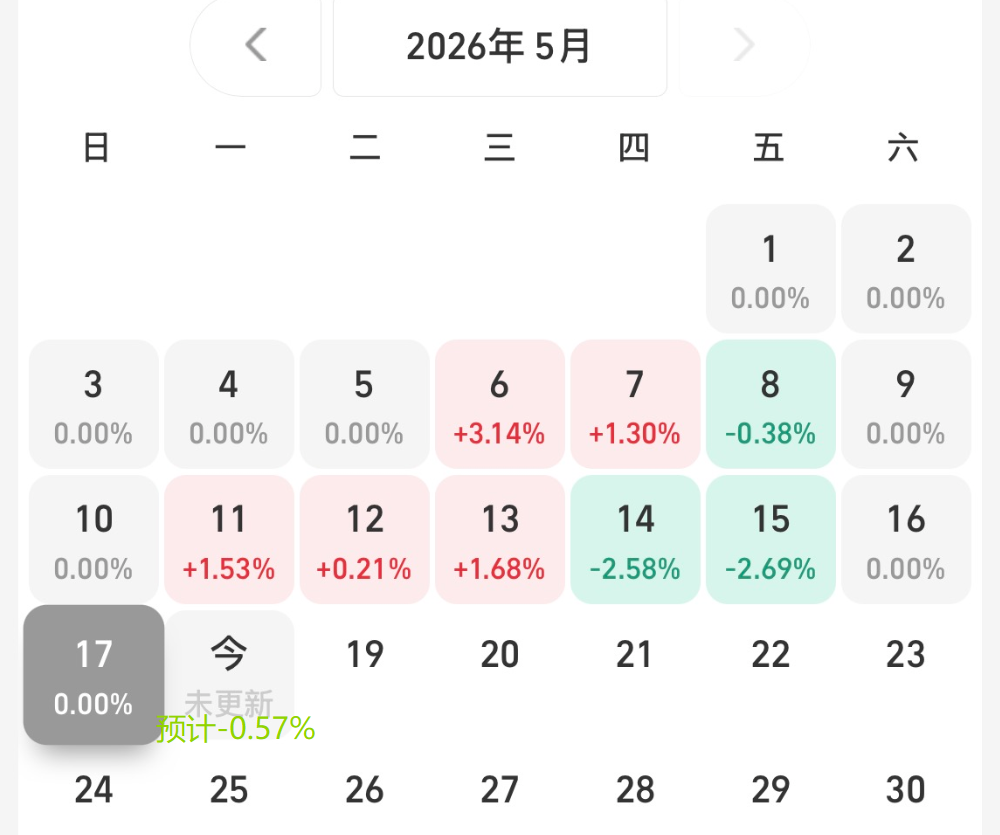The image size is (1000, 835).
Task: Choose day 26 in the calendar
Action: click(x=364, y=790)
